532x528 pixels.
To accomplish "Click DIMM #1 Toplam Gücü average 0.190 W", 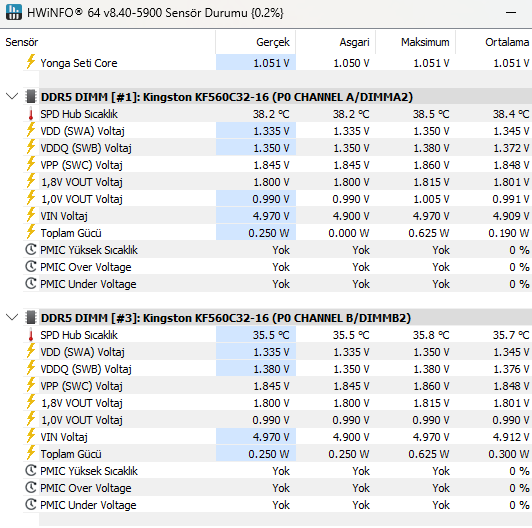I will [x=509, y=233].
